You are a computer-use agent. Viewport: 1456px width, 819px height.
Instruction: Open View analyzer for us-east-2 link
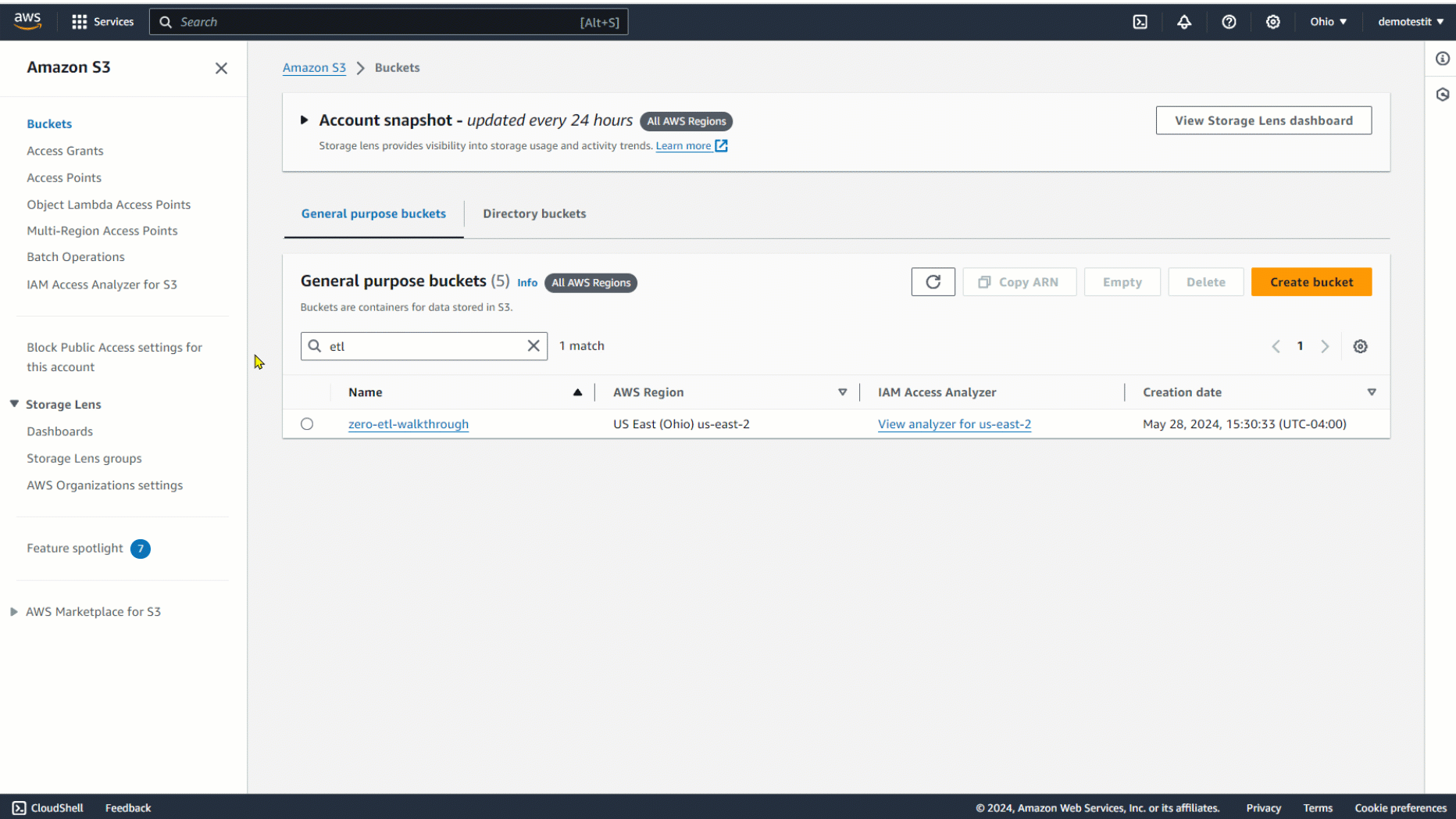(955, 424)
